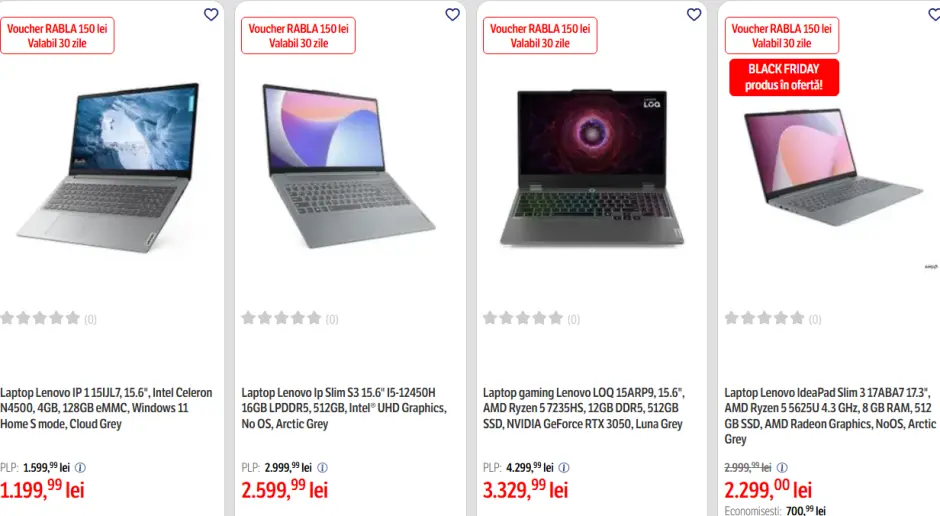Click Voucher RABLA badge on Lenovo LOQ
Image resolution: width=940 pixels, height=516 pixels.
pyautogui.click(x=540, y=36)
